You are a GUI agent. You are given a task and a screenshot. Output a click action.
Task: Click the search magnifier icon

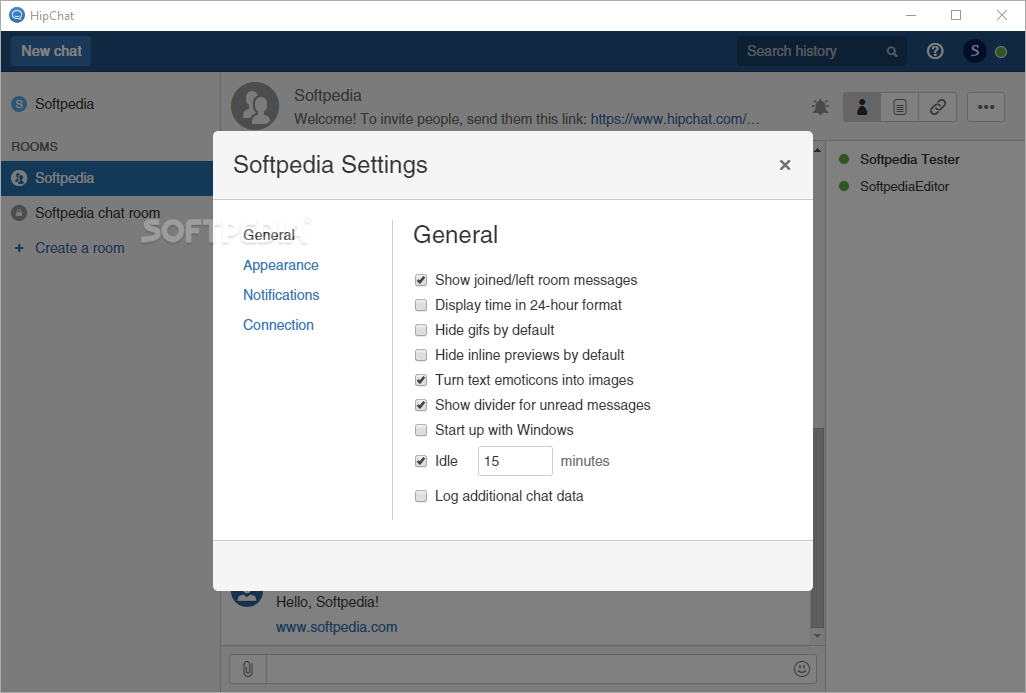[892, 52]
